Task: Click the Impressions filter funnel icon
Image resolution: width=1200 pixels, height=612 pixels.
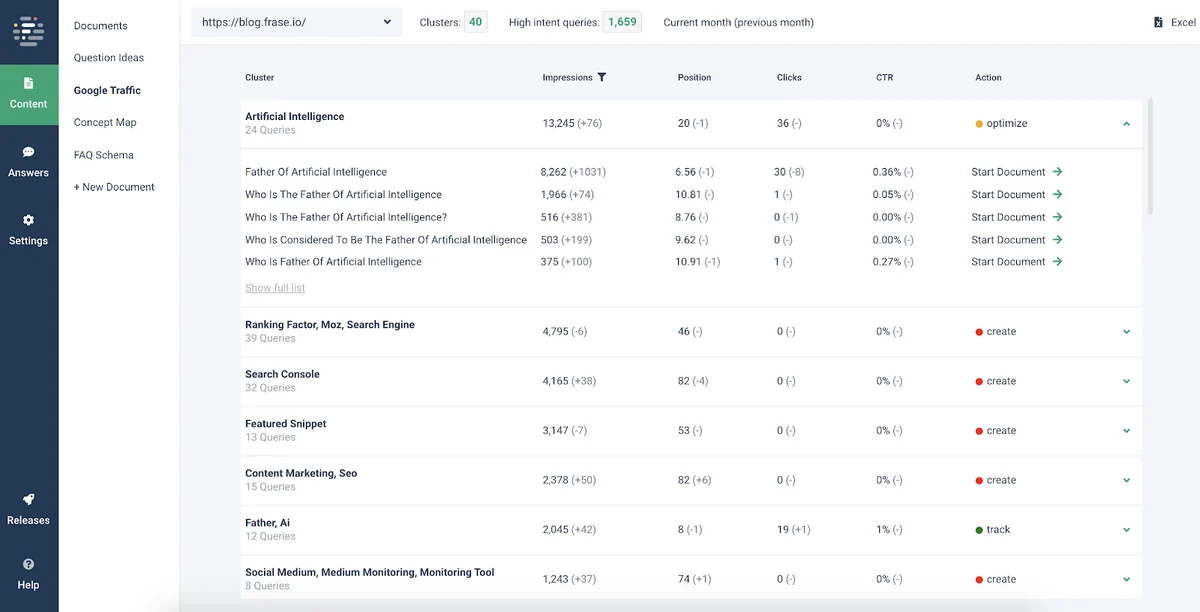Action: [602, 77]
